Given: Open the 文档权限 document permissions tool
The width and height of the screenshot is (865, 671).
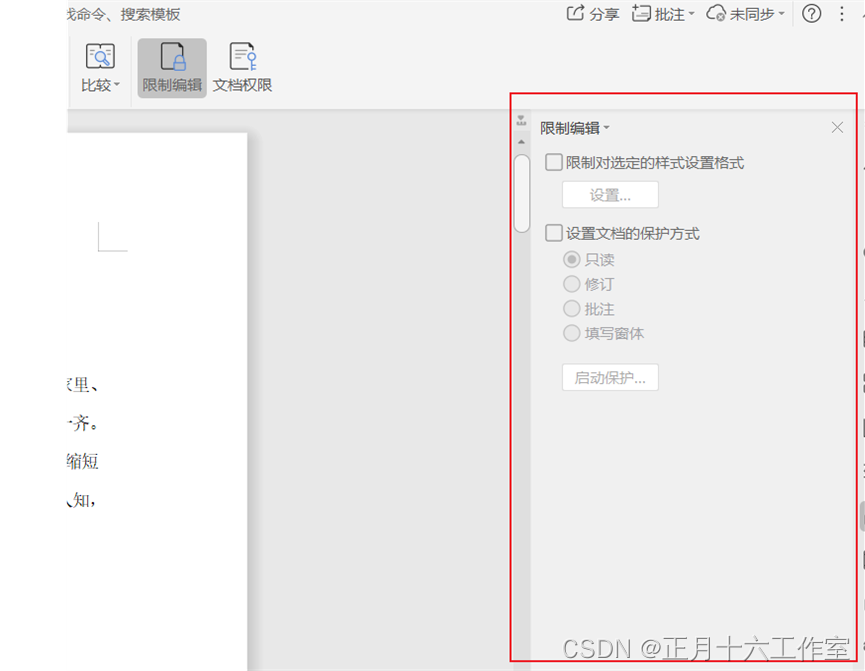Looking at the screenshot, I should pyautogui.click(x=243, y=68).
